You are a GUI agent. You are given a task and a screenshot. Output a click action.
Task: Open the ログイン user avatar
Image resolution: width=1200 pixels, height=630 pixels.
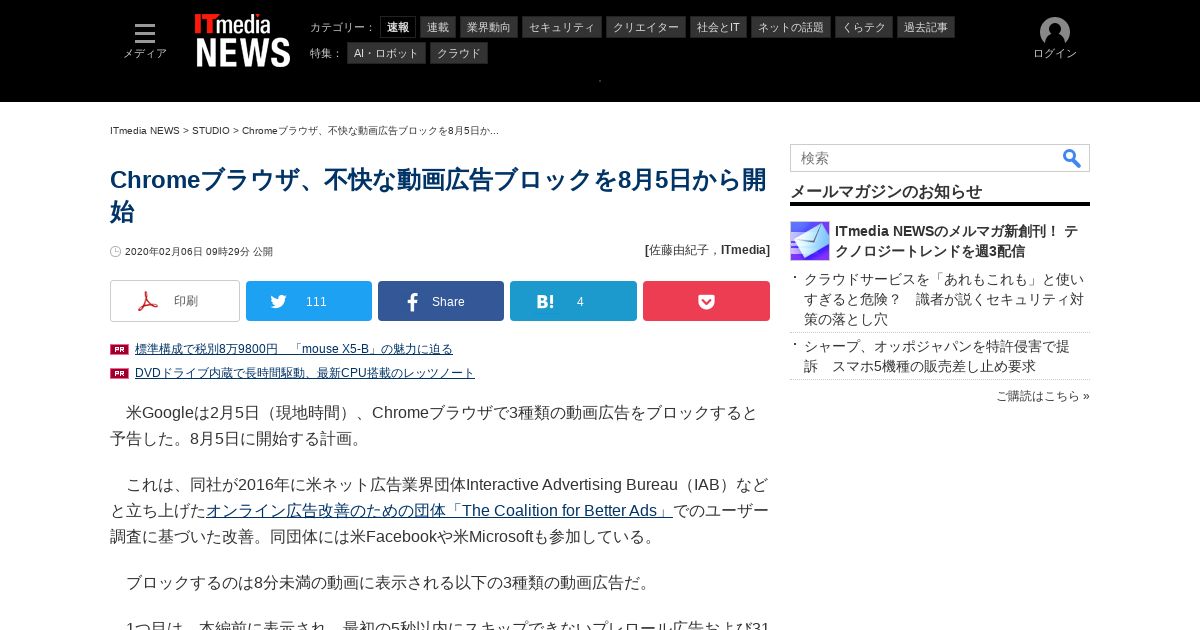(x=1055, y=39)
